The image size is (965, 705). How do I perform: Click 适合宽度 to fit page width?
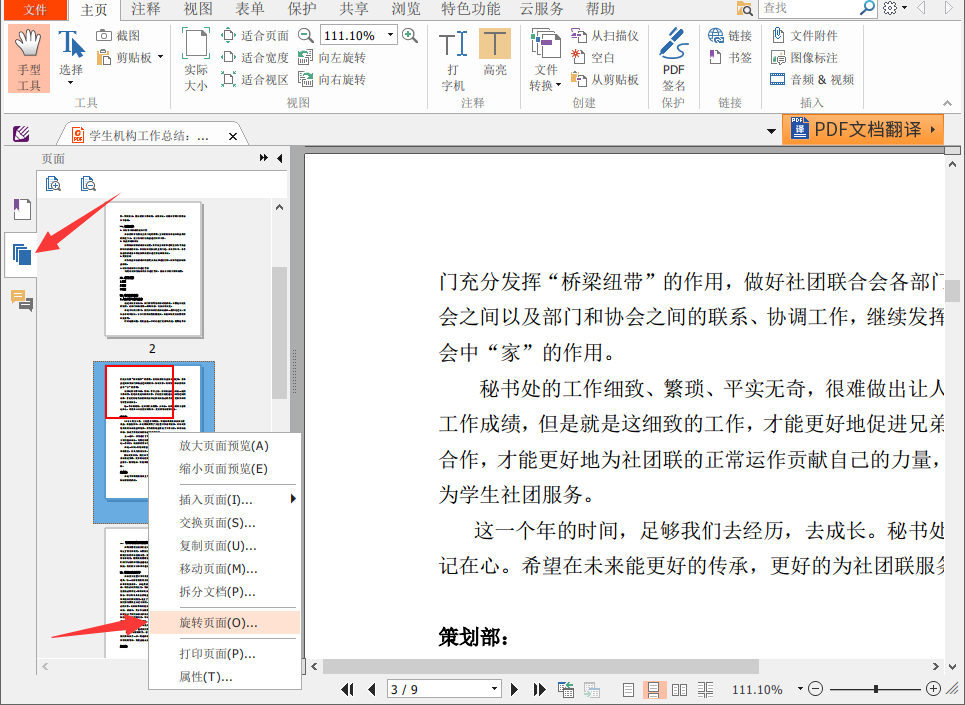[x=256, y=56]
